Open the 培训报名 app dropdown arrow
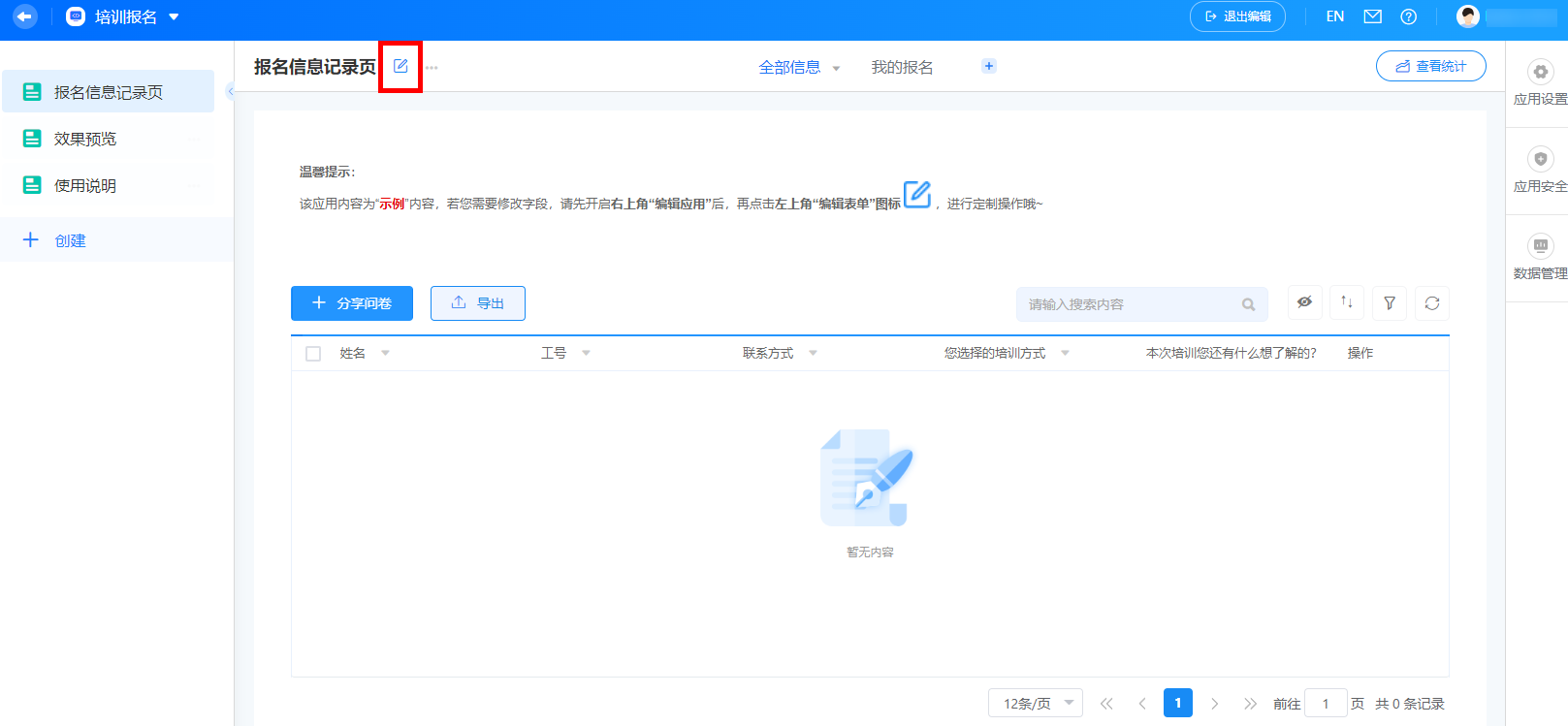 pos(175,16)
